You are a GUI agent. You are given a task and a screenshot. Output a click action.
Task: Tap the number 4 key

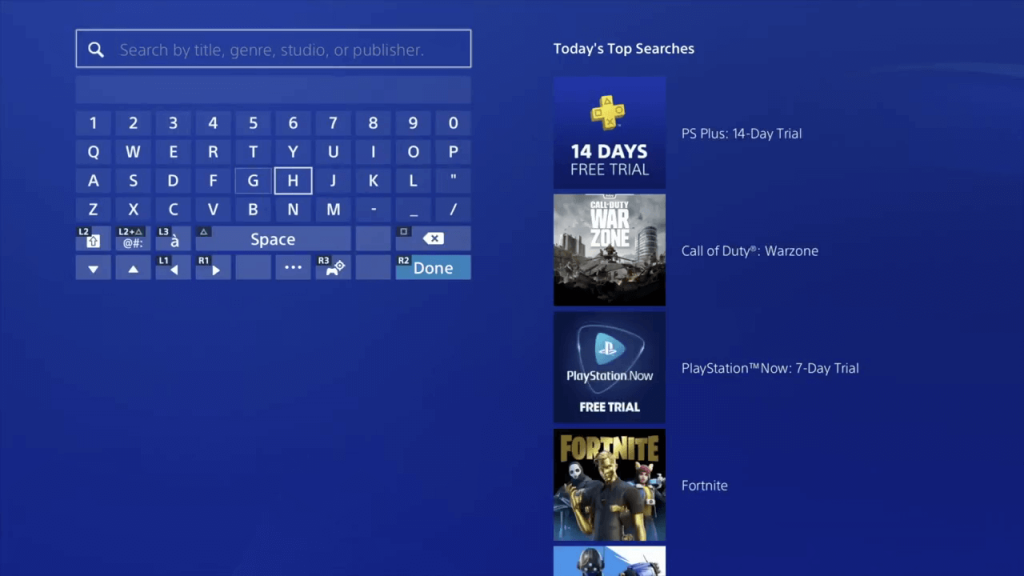(213, 123)
